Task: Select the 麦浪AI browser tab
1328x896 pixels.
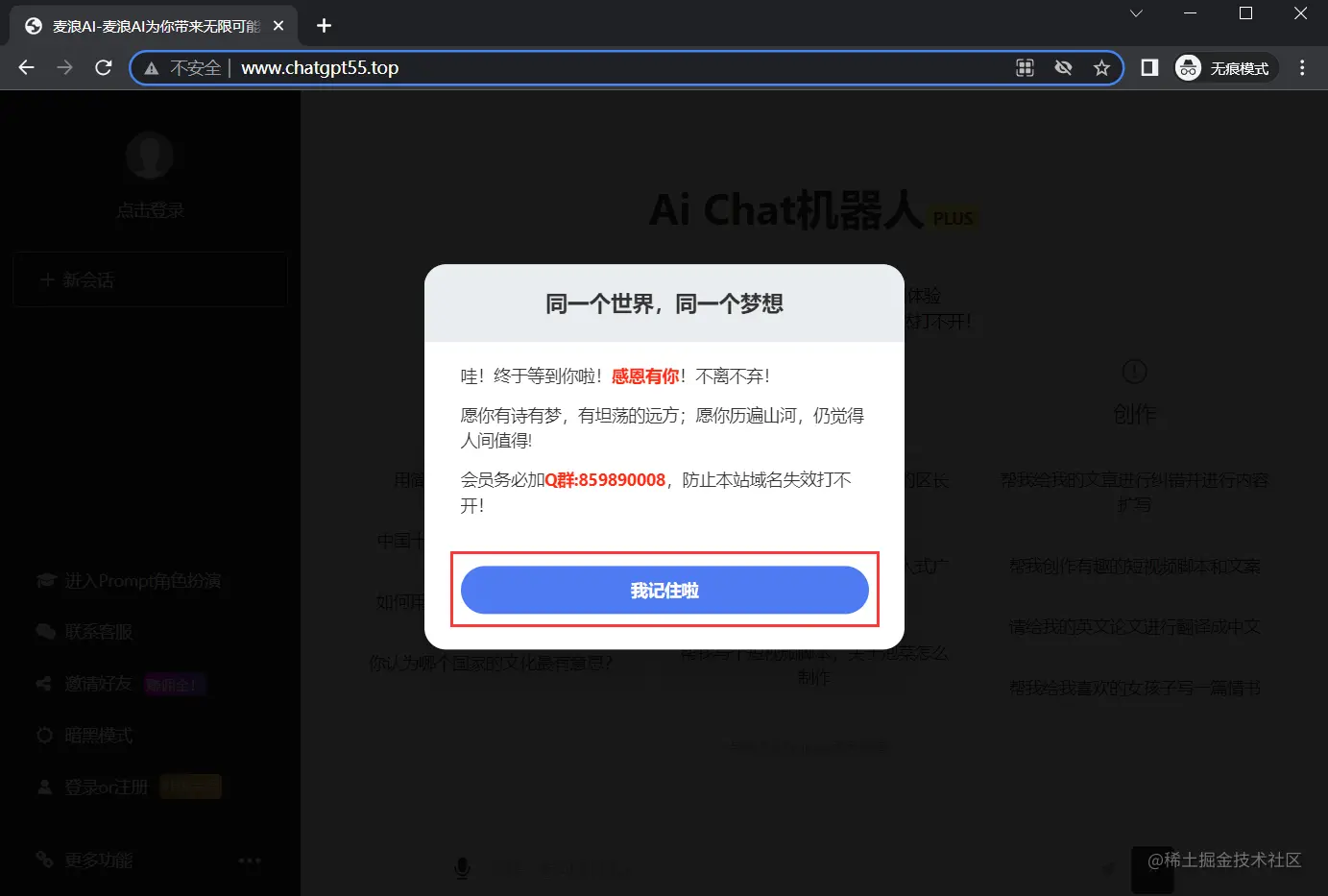Action: coord(154,26)
